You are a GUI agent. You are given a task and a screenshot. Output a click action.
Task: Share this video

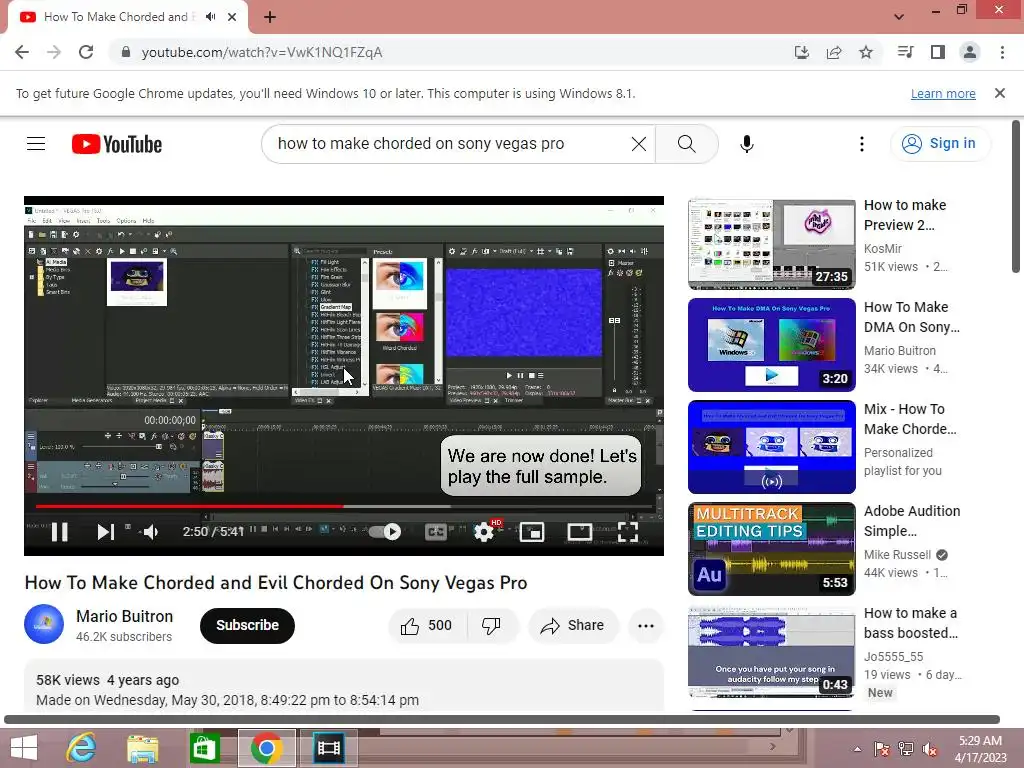coord(573,626)
